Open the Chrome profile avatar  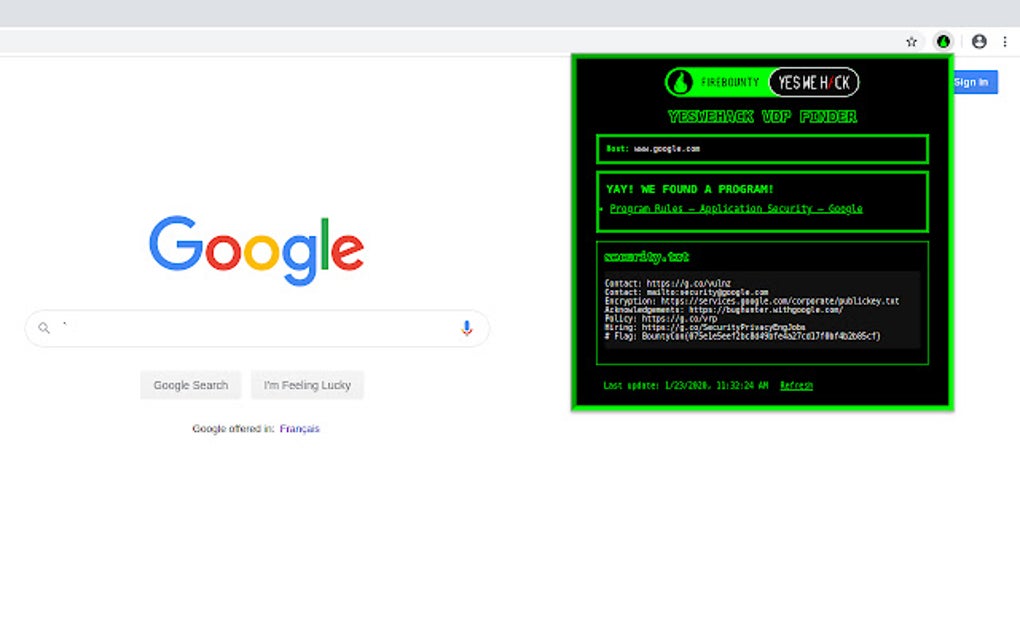(x=978, y=41)
